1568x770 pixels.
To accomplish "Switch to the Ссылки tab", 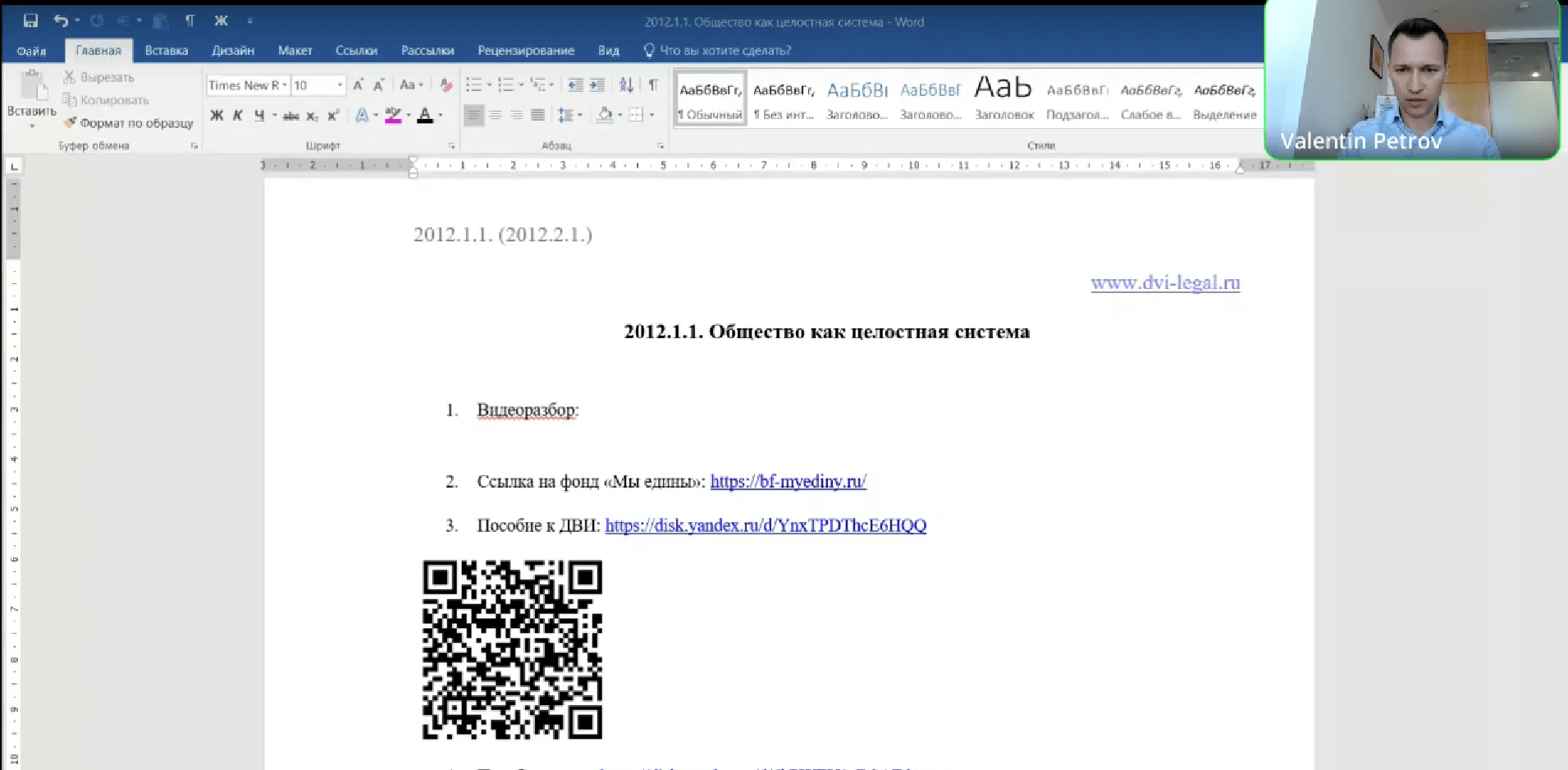I will pyautogui.click(x=356, y=51).
